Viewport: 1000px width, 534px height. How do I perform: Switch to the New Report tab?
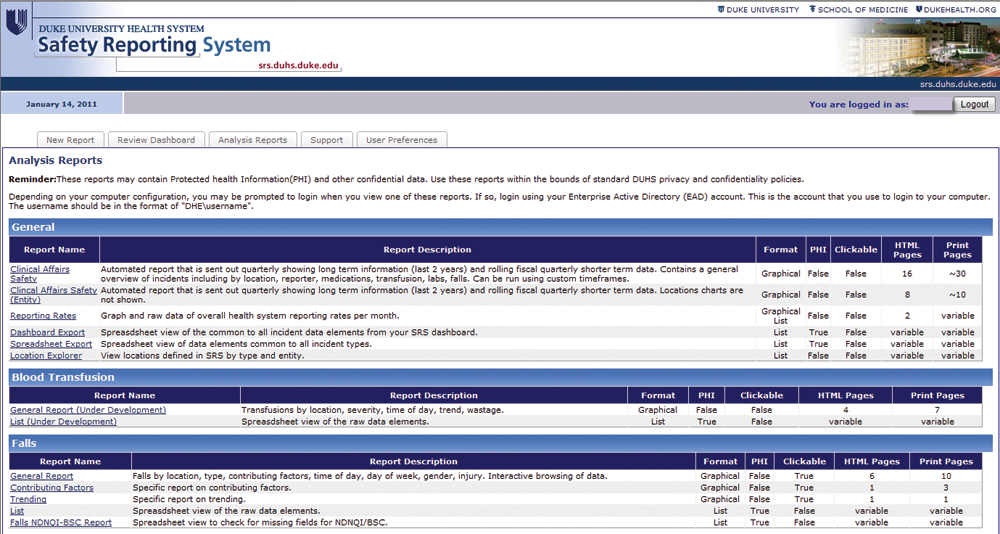coord(70,140)
